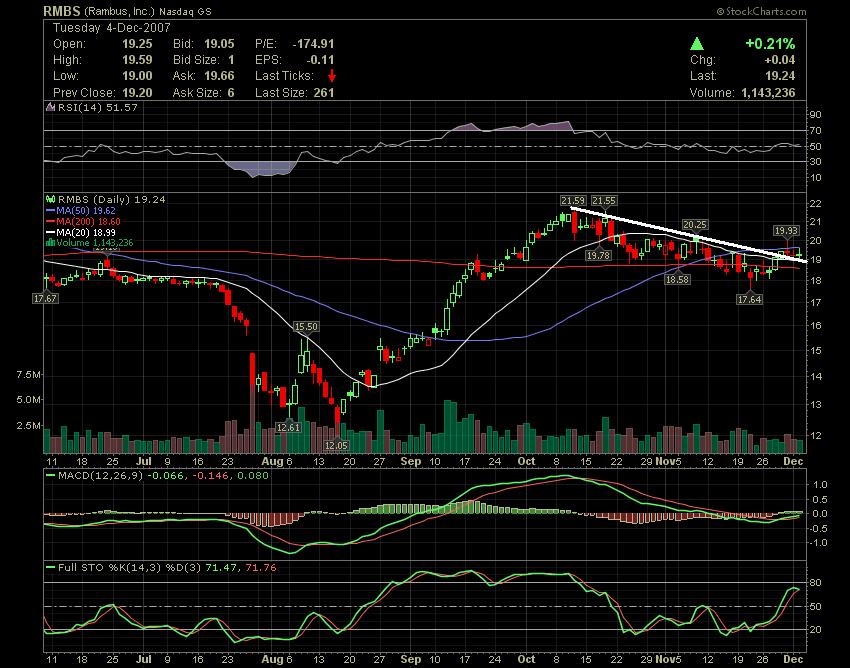The image size is (850, 668).
Task: Click the blue MA(50) legend line
Action: [50, 210]
